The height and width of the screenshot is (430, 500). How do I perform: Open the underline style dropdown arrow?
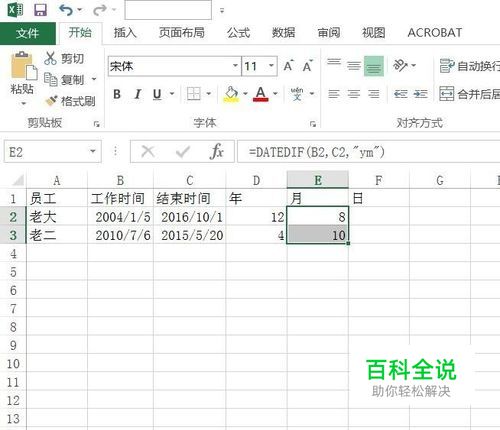tap(172, 94)
